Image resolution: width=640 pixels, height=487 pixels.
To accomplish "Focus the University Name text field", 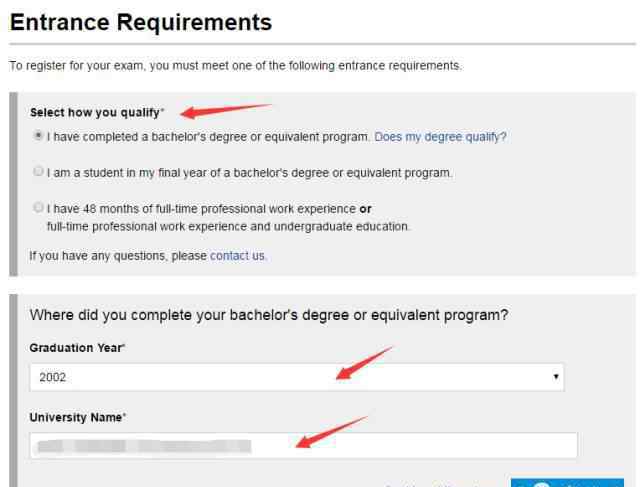I will (x=304, y=445).
